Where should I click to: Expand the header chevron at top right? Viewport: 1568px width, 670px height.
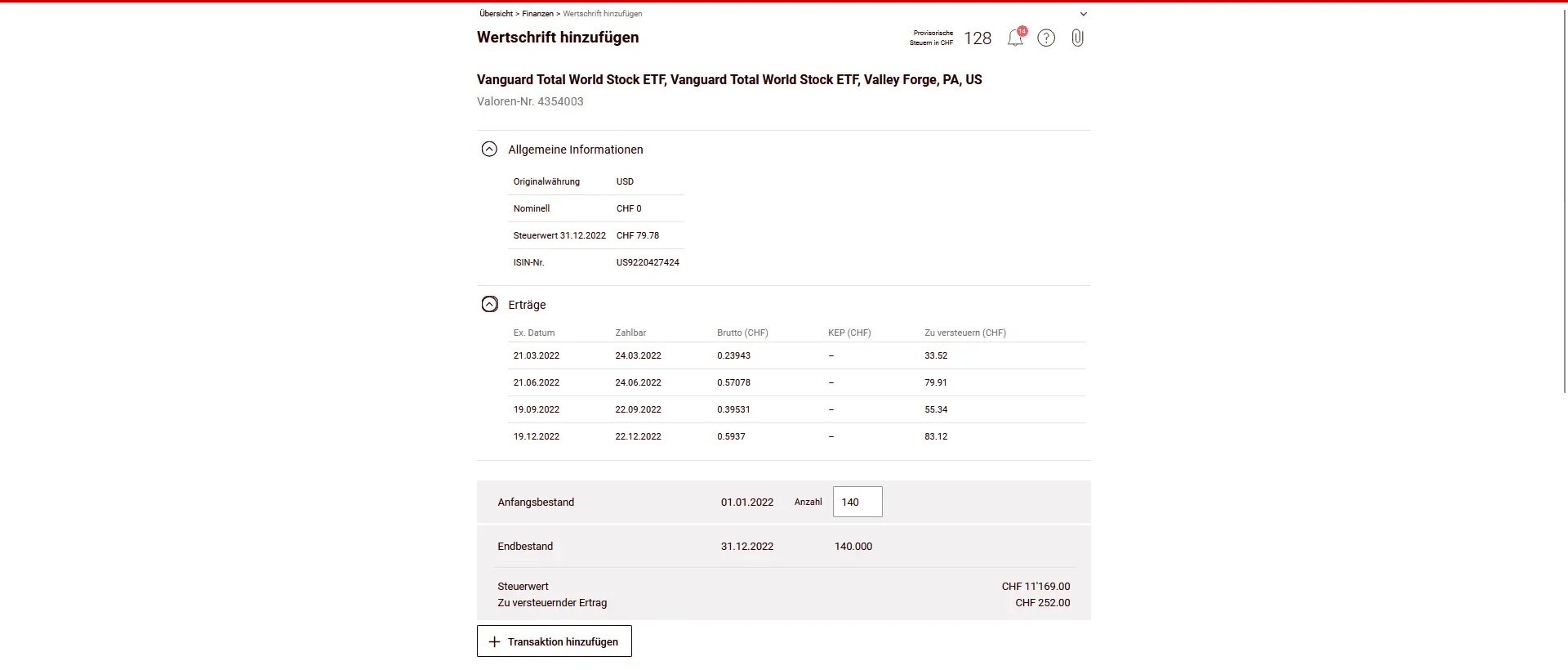pyautogui.click(x=1084, y=14)
